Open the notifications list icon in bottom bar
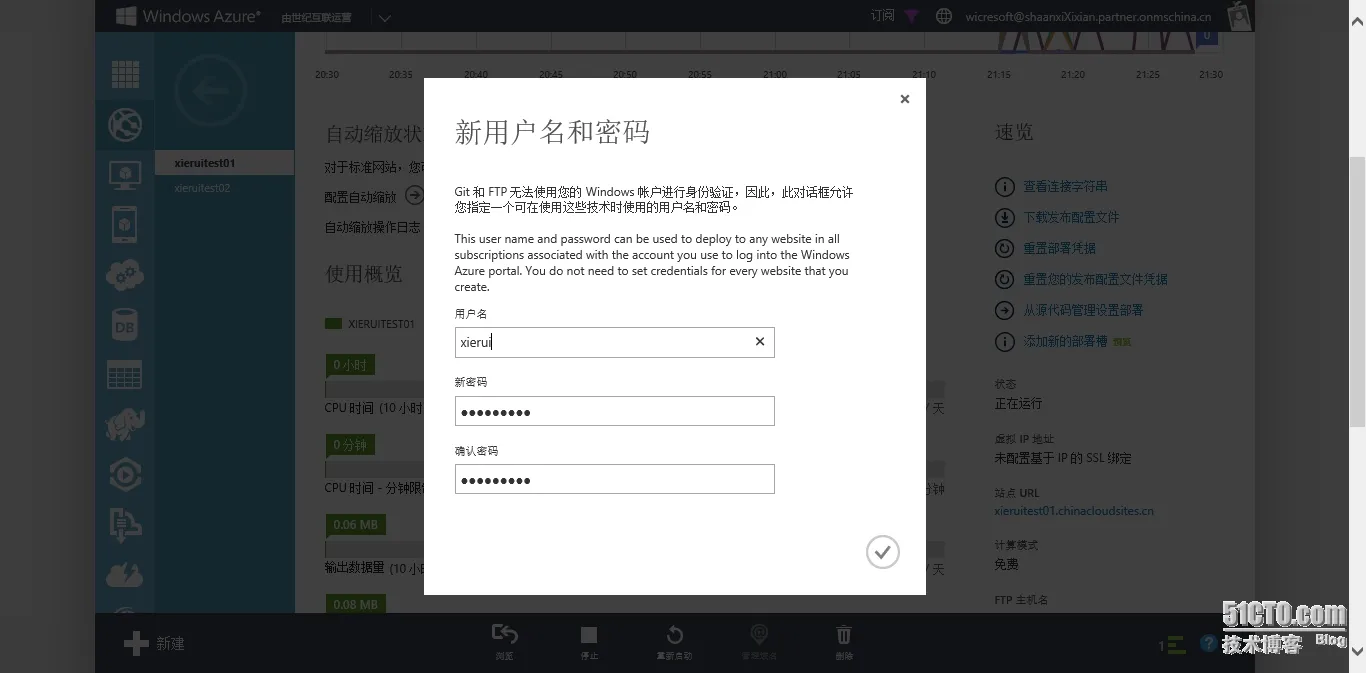Viewport: 1366px width, 673px height. 1173,645
